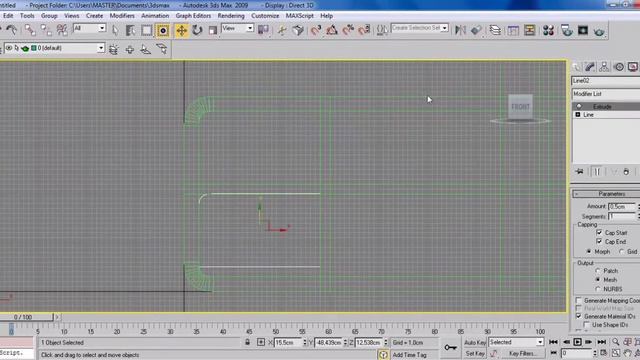
Task: Select the Patch output radio button
Action: tap(598, 271)
